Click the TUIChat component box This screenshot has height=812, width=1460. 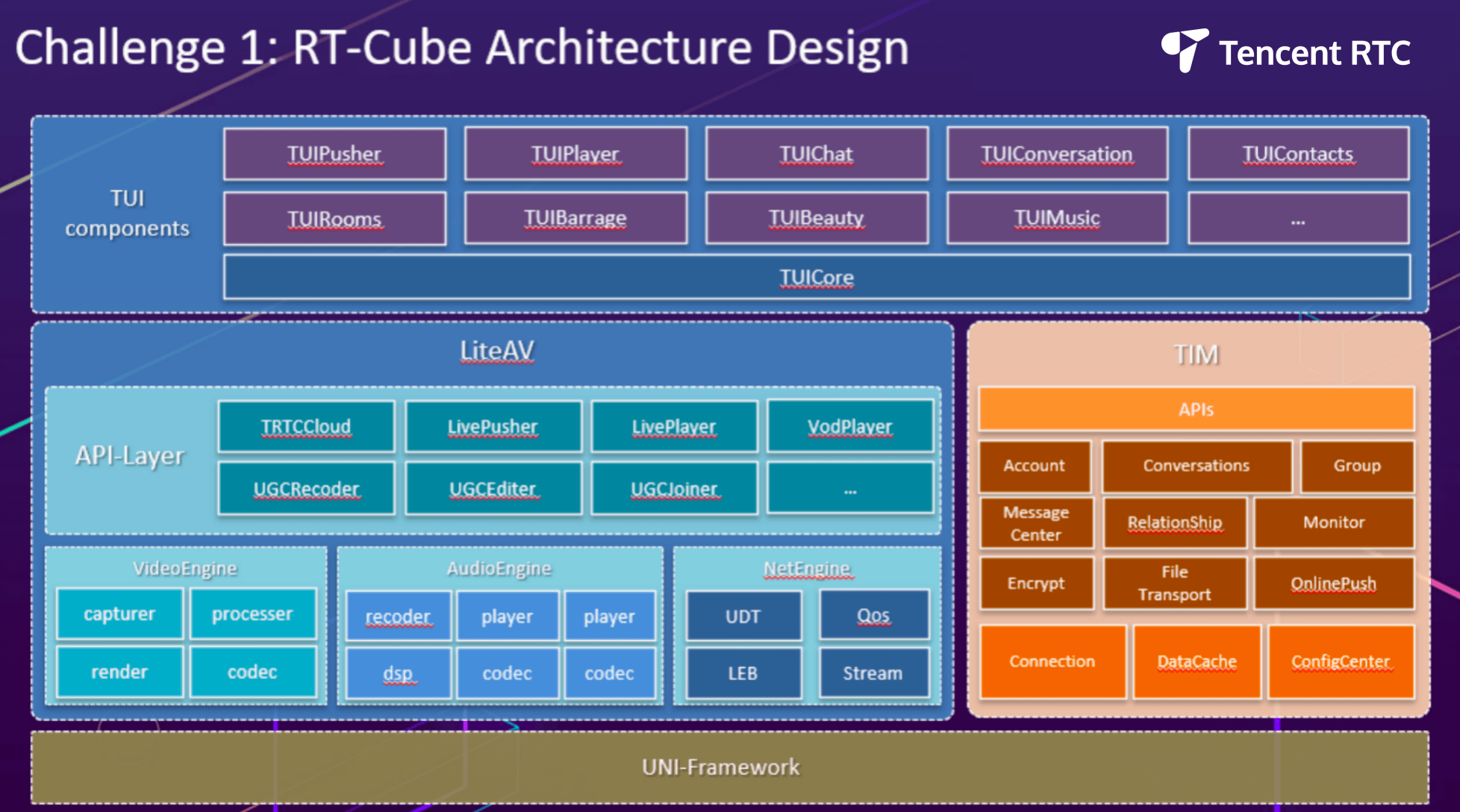point(817,154)
